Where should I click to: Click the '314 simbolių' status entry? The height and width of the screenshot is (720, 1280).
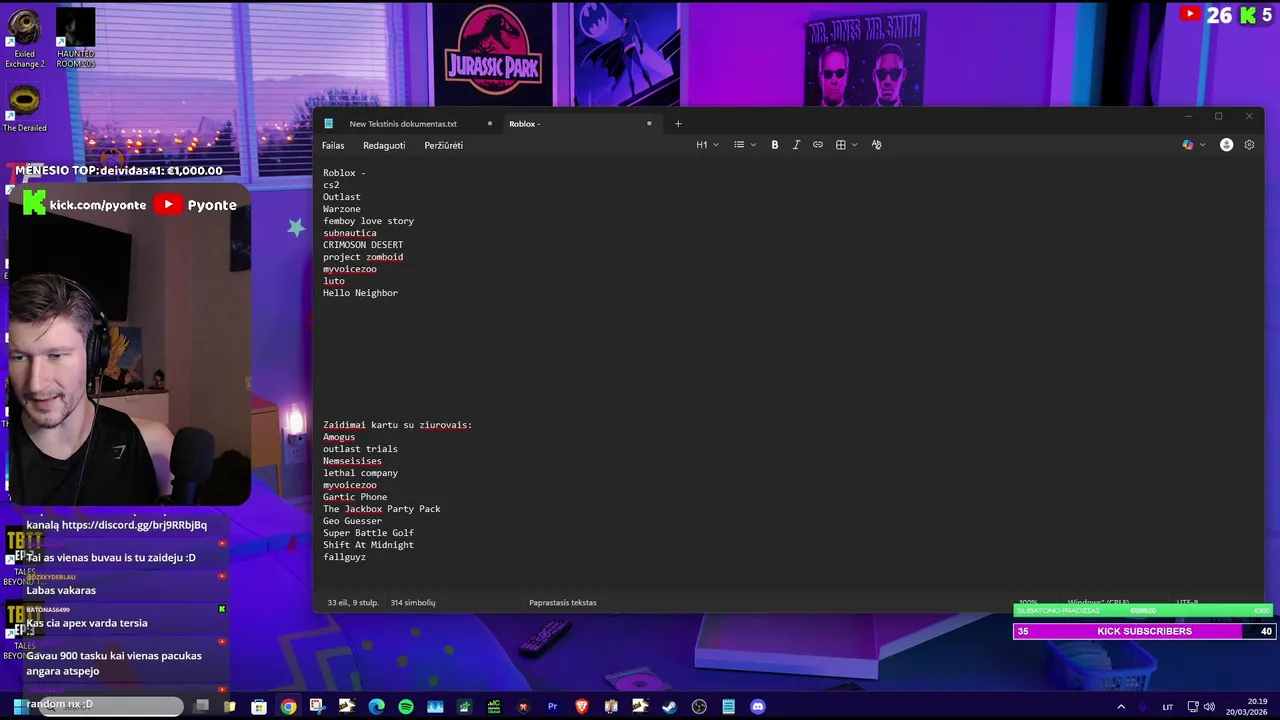click(413, 603)
